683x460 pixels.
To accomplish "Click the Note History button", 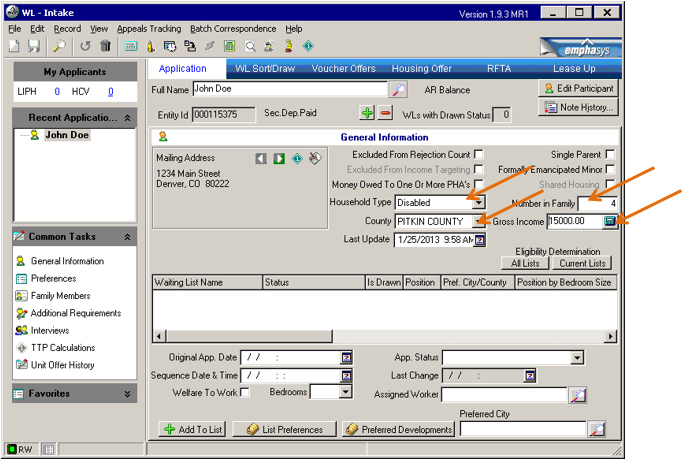I will 578,107.
